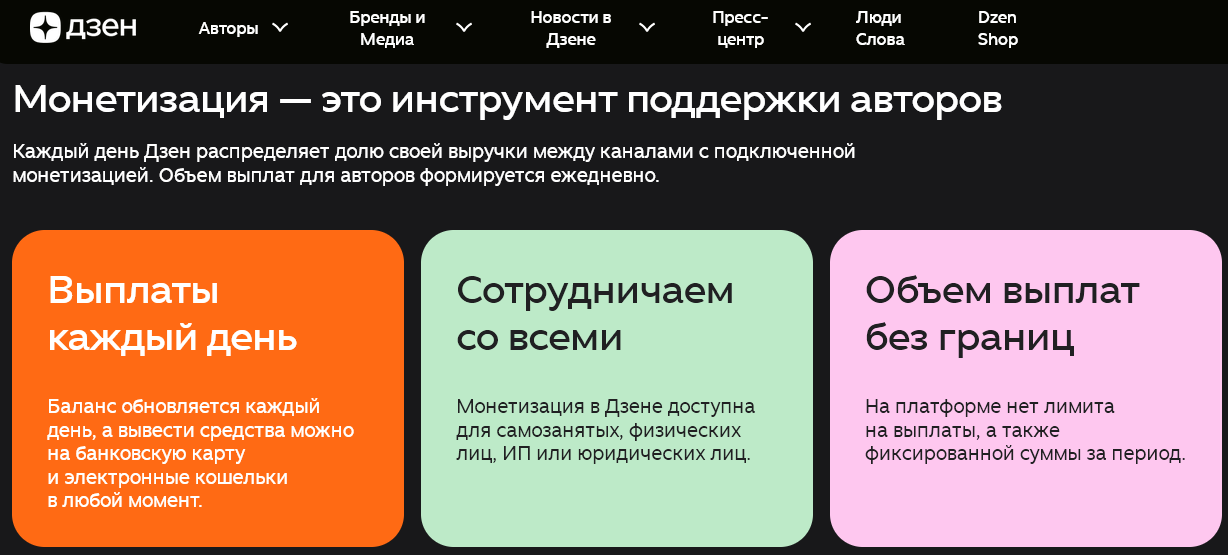Open the Новости в Дзене menu

(x=570, y=28)
